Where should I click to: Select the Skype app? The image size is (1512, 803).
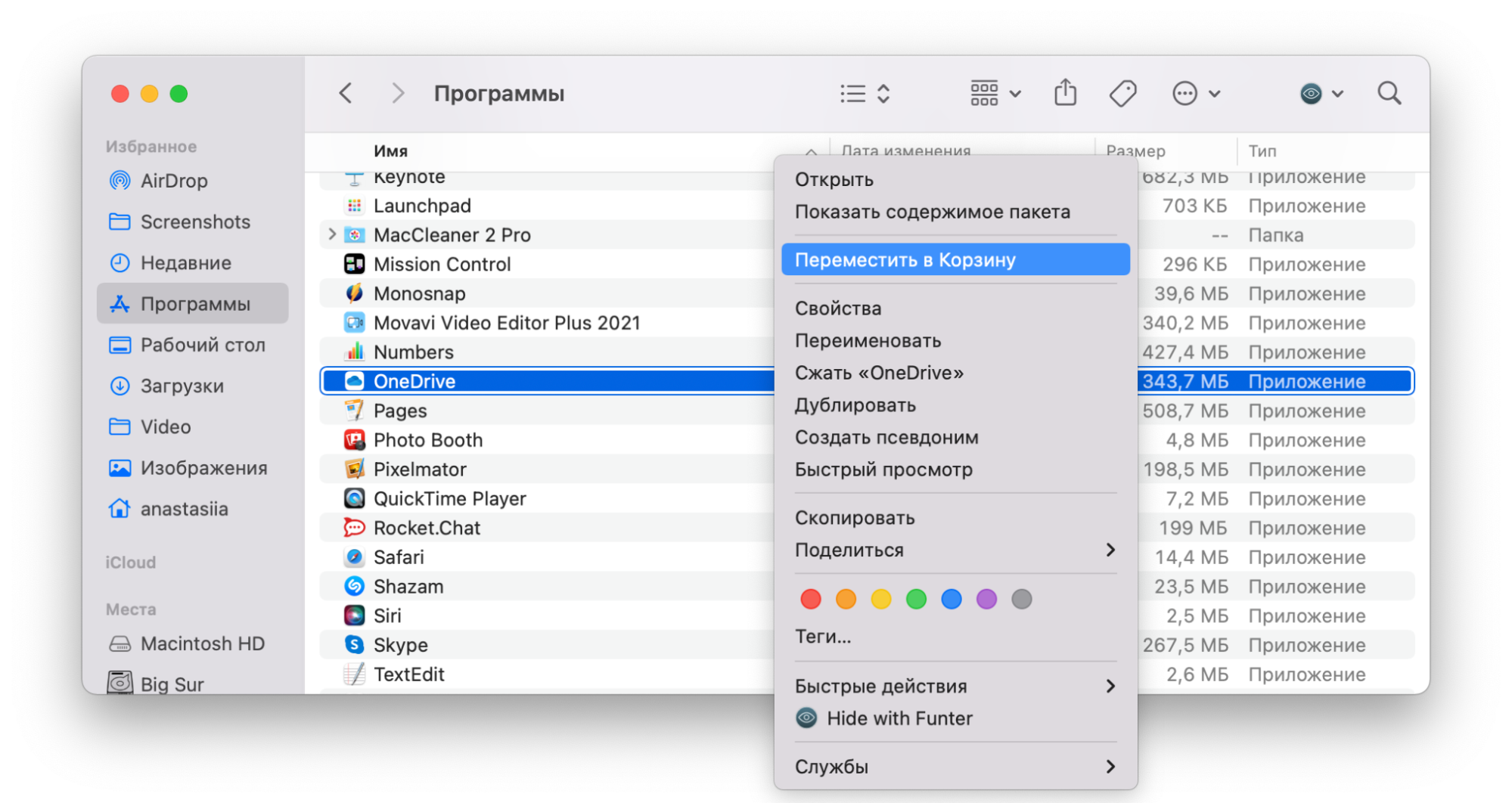(x=548, y=645)
